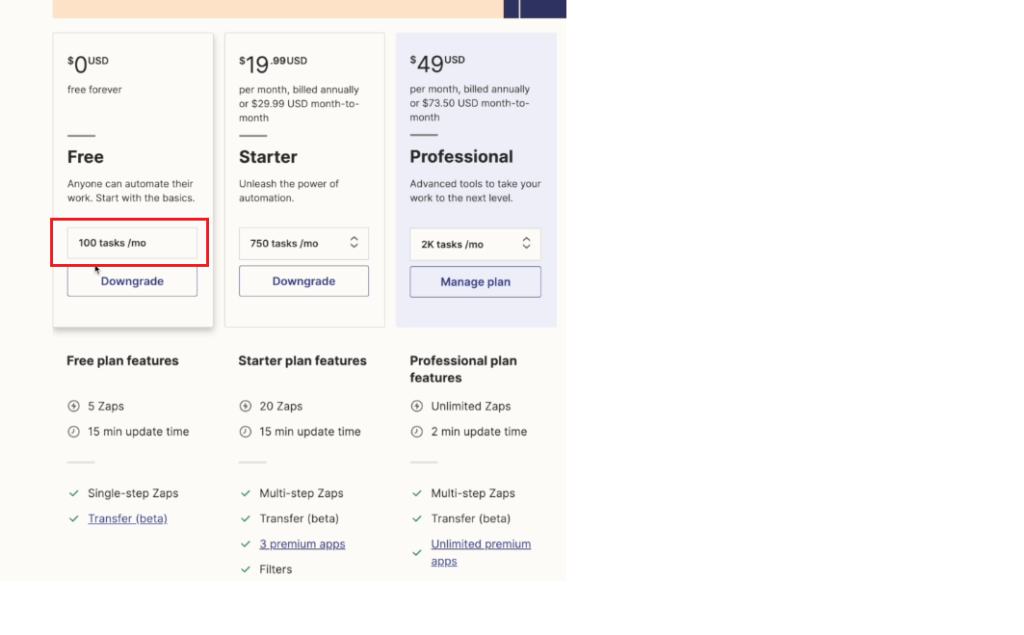The width and height of the screenshot is (1024, 635).
Task: Click the checkmark beside Professional Multi-step Zaps
Action: (x=417, y=493)
